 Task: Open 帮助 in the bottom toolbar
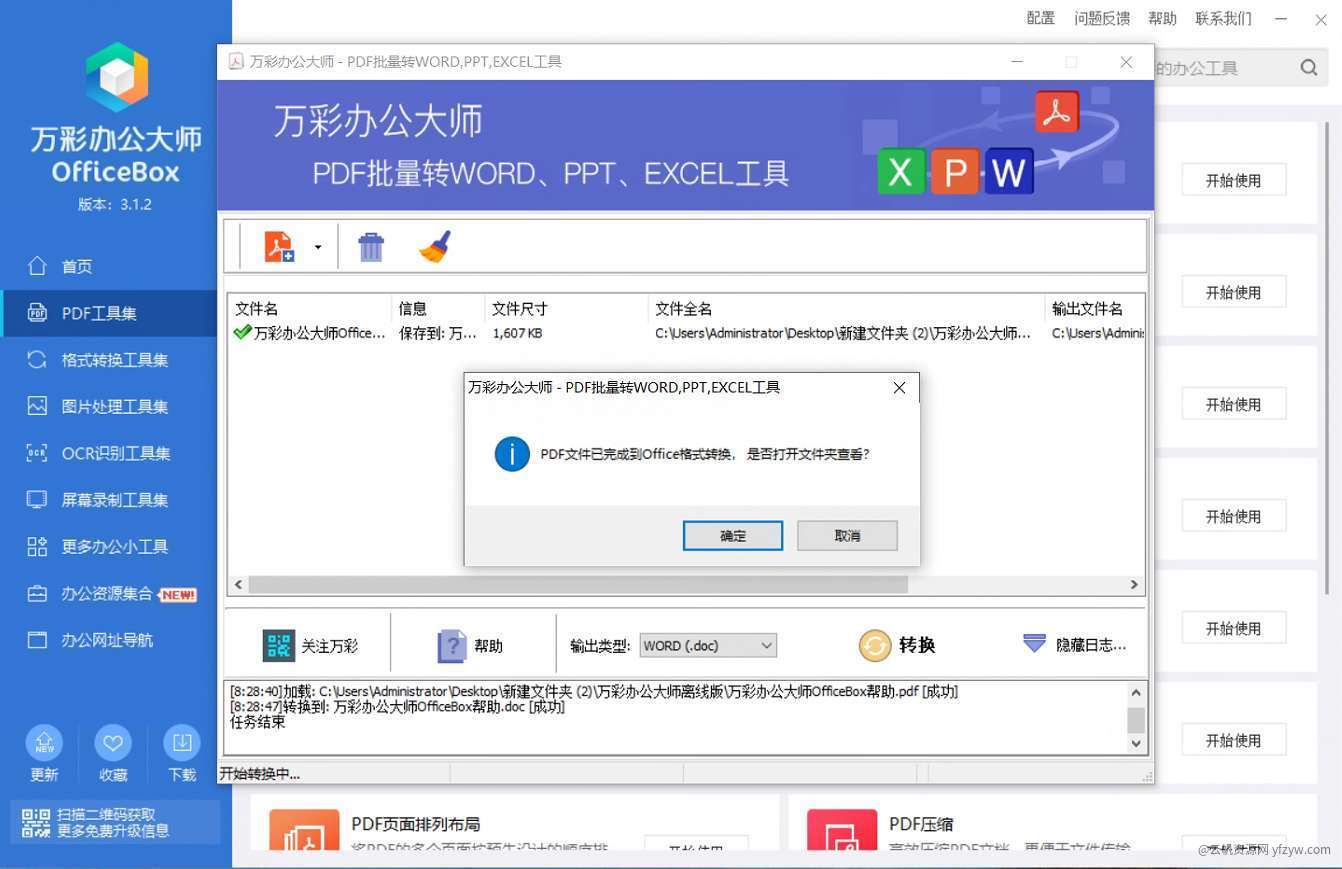(470, 646)
